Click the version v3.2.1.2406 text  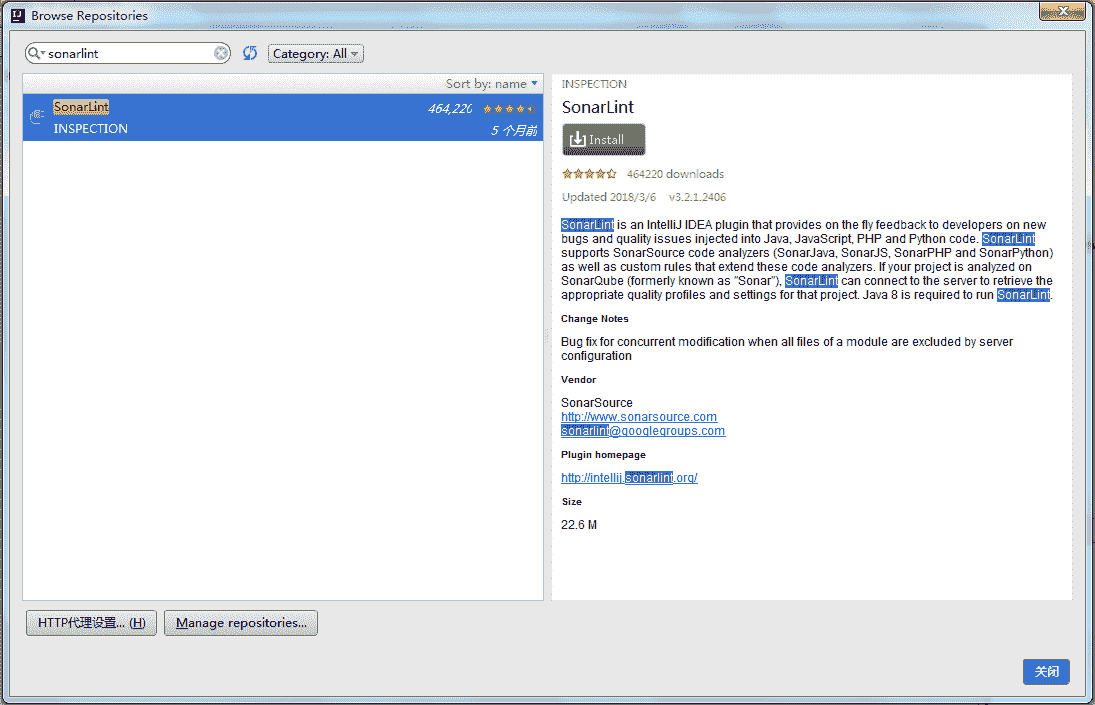698,197
